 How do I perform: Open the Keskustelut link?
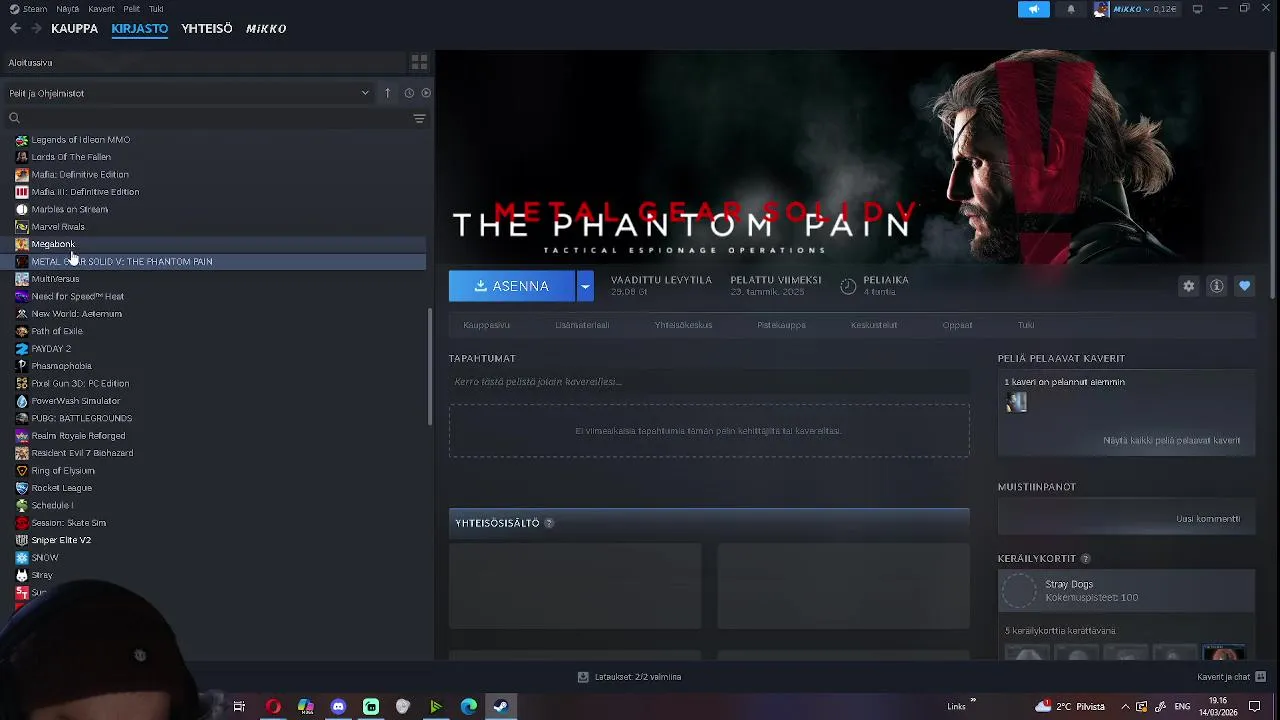pos(874,325)
